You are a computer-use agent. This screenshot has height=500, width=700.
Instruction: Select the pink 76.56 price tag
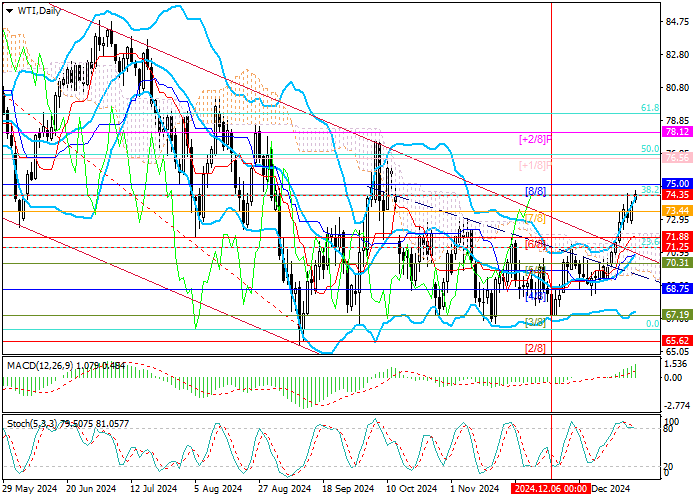point(677,157)
